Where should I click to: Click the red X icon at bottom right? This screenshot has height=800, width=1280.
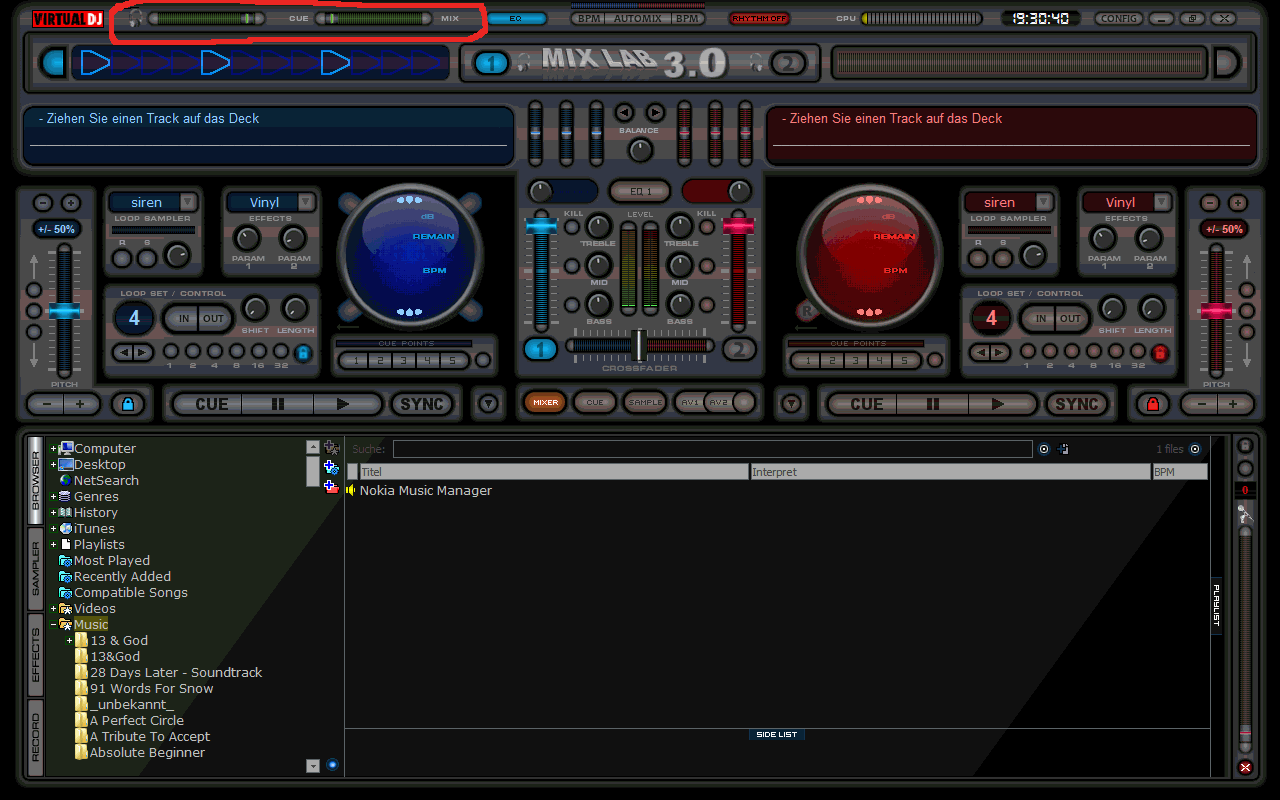coord(1245,767)
